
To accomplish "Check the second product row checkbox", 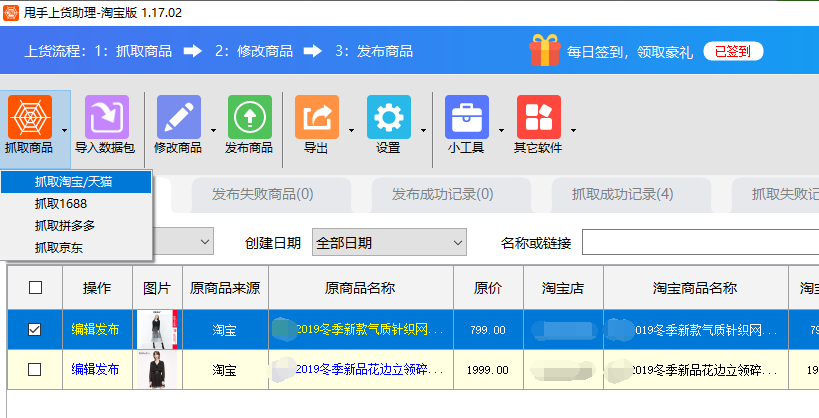I will [34, 369].
